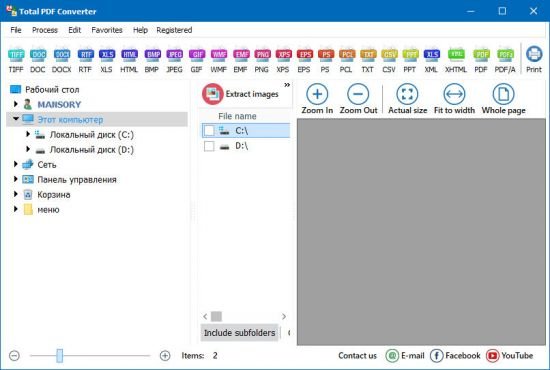Open the Edit menu

(74, 30)
